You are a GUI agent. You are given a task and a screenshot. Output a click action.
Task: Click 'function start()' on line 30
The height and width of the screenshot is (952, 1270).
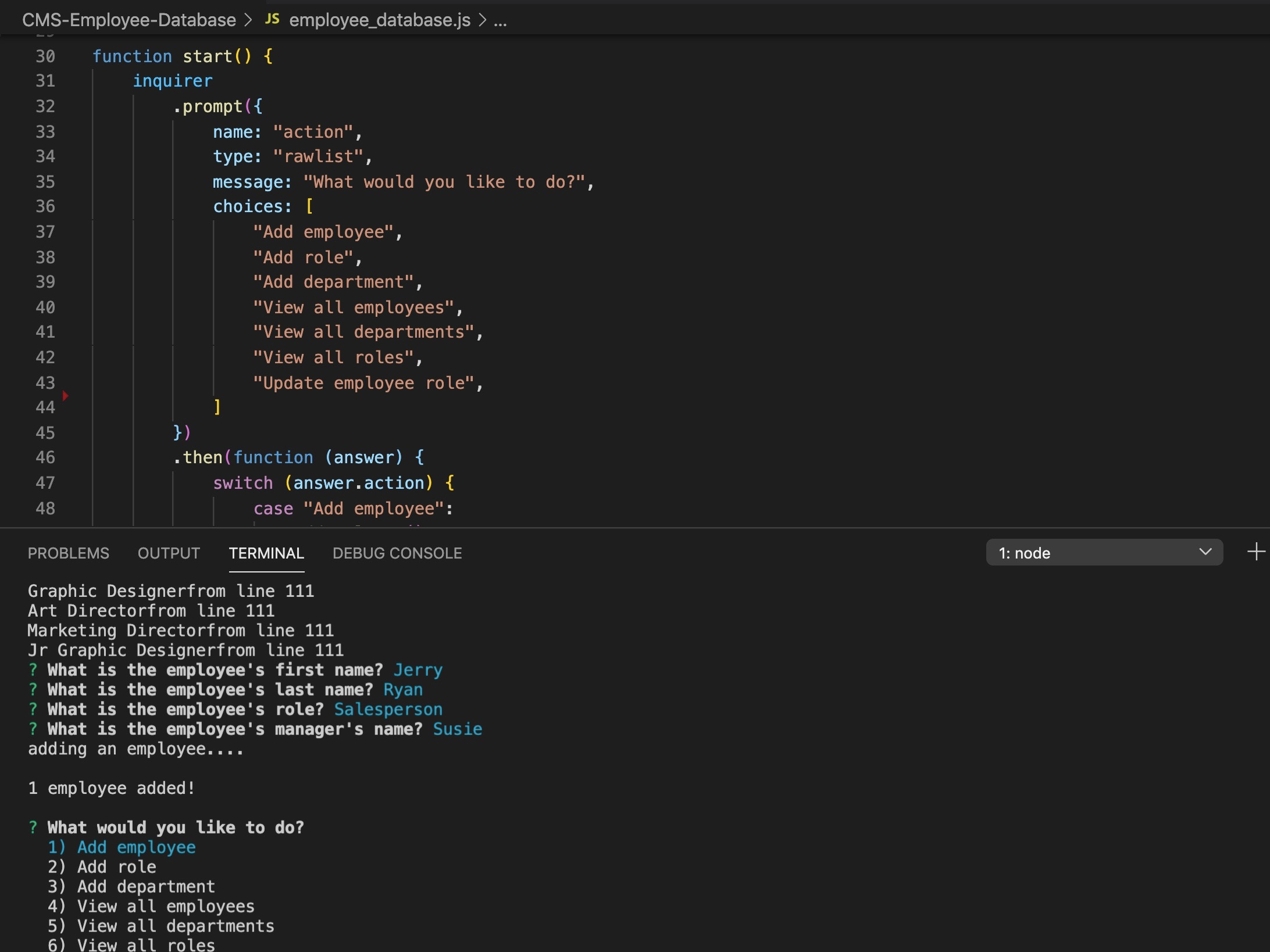(172, 56)
